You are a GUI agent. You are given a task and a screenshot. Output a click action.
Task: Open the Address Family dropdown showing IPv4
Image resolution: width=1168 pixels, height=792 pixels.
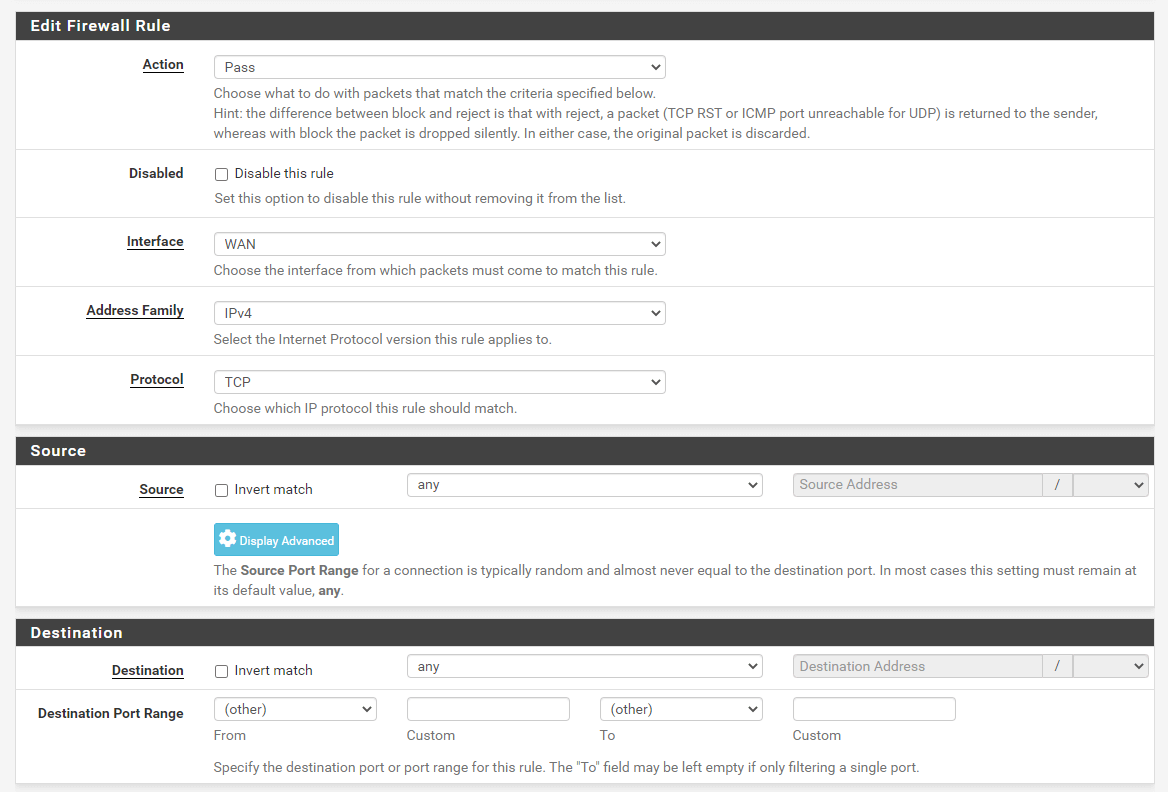pos(439,313)
